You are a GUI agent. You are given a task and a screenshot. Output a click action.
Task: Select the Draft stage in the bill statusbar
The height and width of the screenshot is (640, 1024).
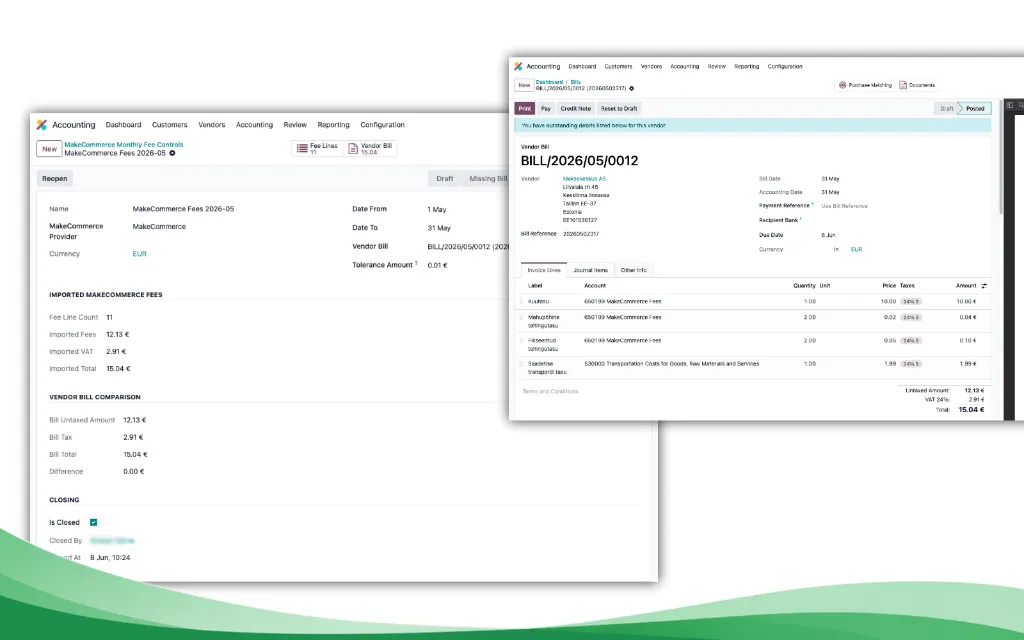[x=946, y=108]
